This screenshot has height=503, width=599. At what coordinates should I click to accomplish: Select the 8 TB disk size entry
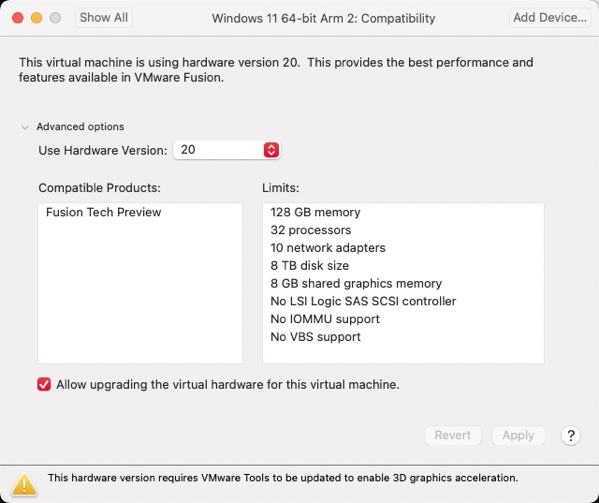(309, 265)
